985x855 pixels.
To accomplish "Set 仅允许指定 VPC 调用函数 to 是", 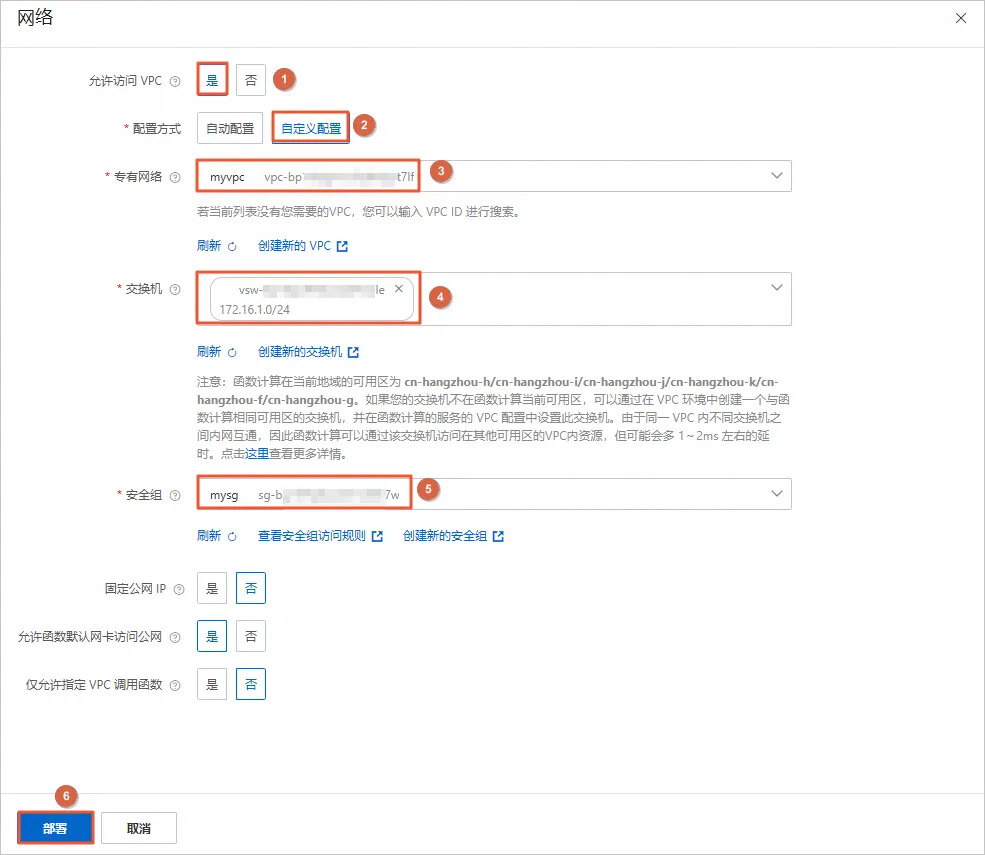I will 212,685.
